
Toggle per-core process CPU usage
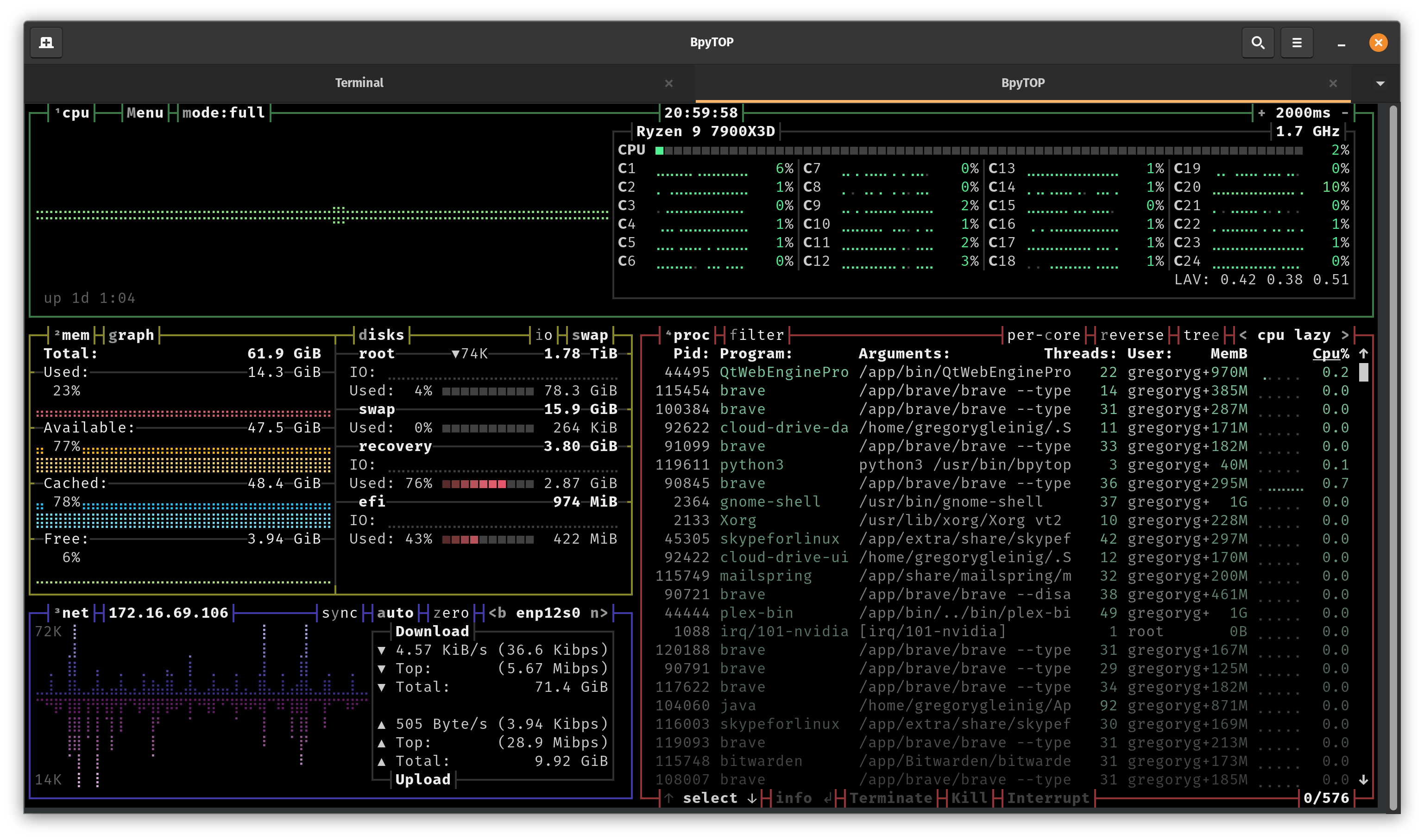click(1044, 335)
